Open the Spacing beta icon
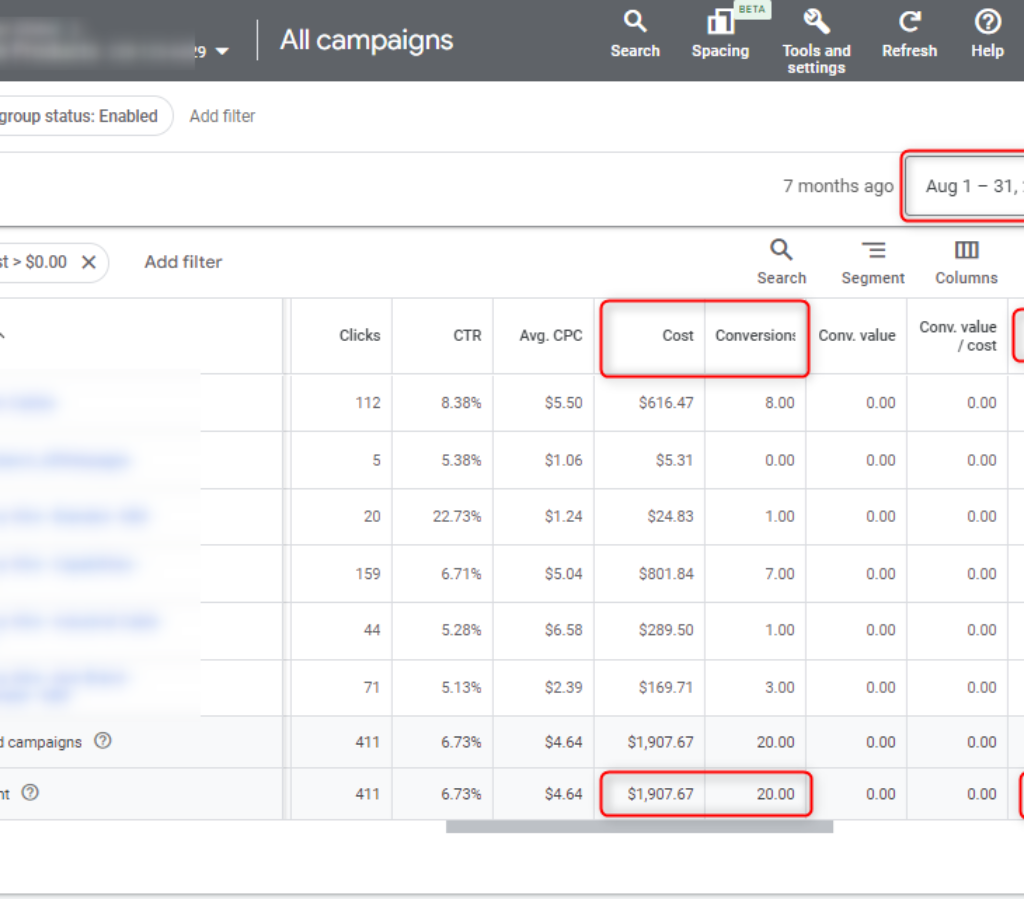The image size is (1024, 899). click(720, 23)
